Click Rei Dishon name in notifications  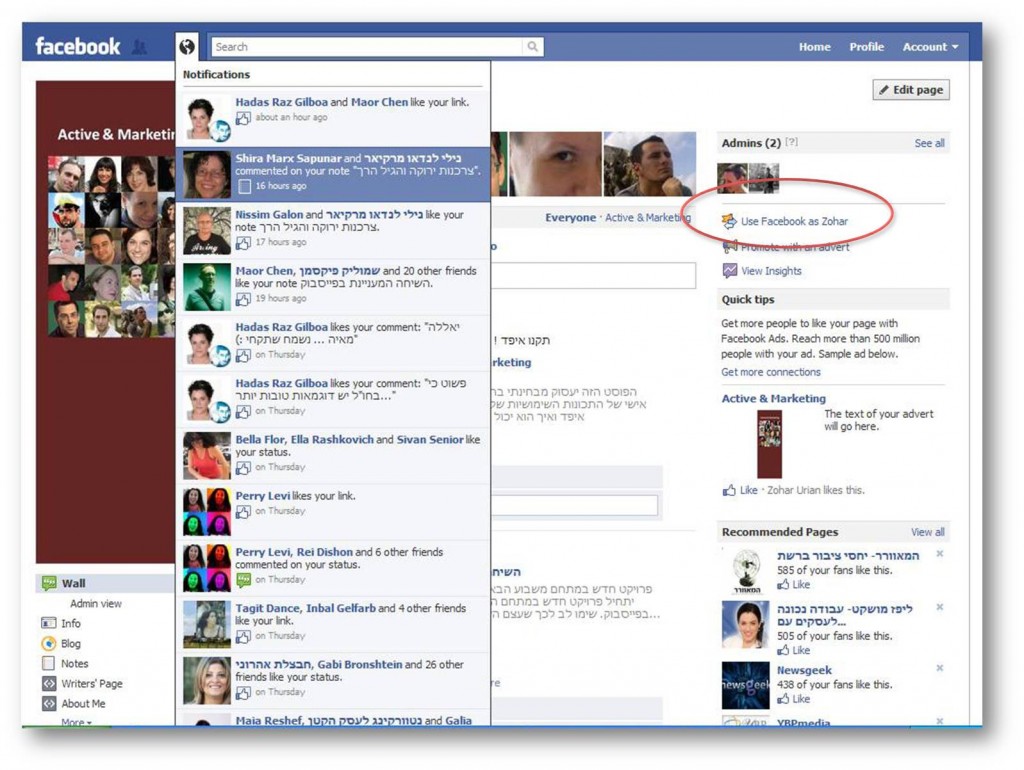(x=325, y=552)
